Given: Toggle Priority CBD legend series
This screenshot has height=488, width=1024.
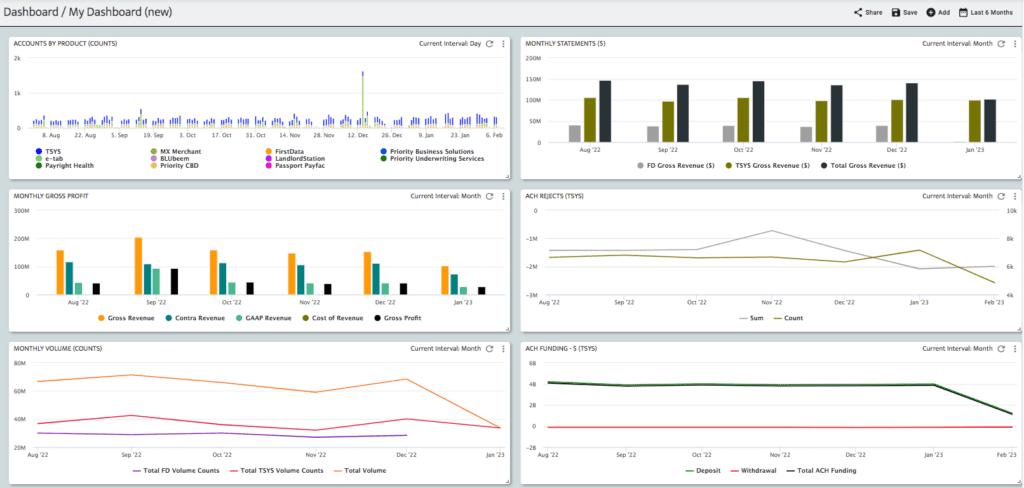Looking at the screenshot, I should 174,166.
